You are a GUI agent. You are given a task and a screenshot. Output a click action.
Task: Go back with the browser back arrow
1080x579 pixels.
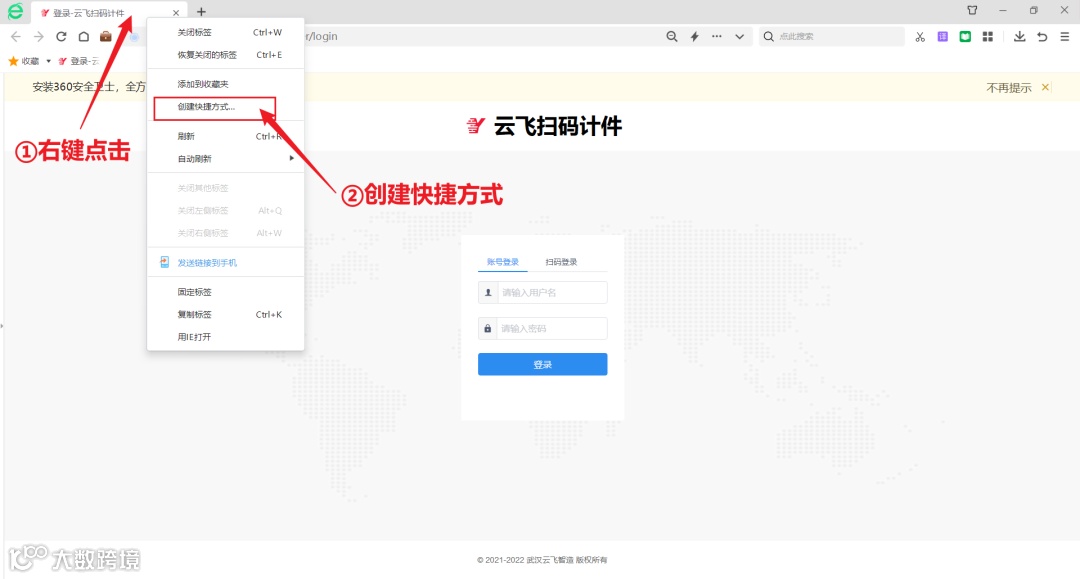[x=16, y=36]
